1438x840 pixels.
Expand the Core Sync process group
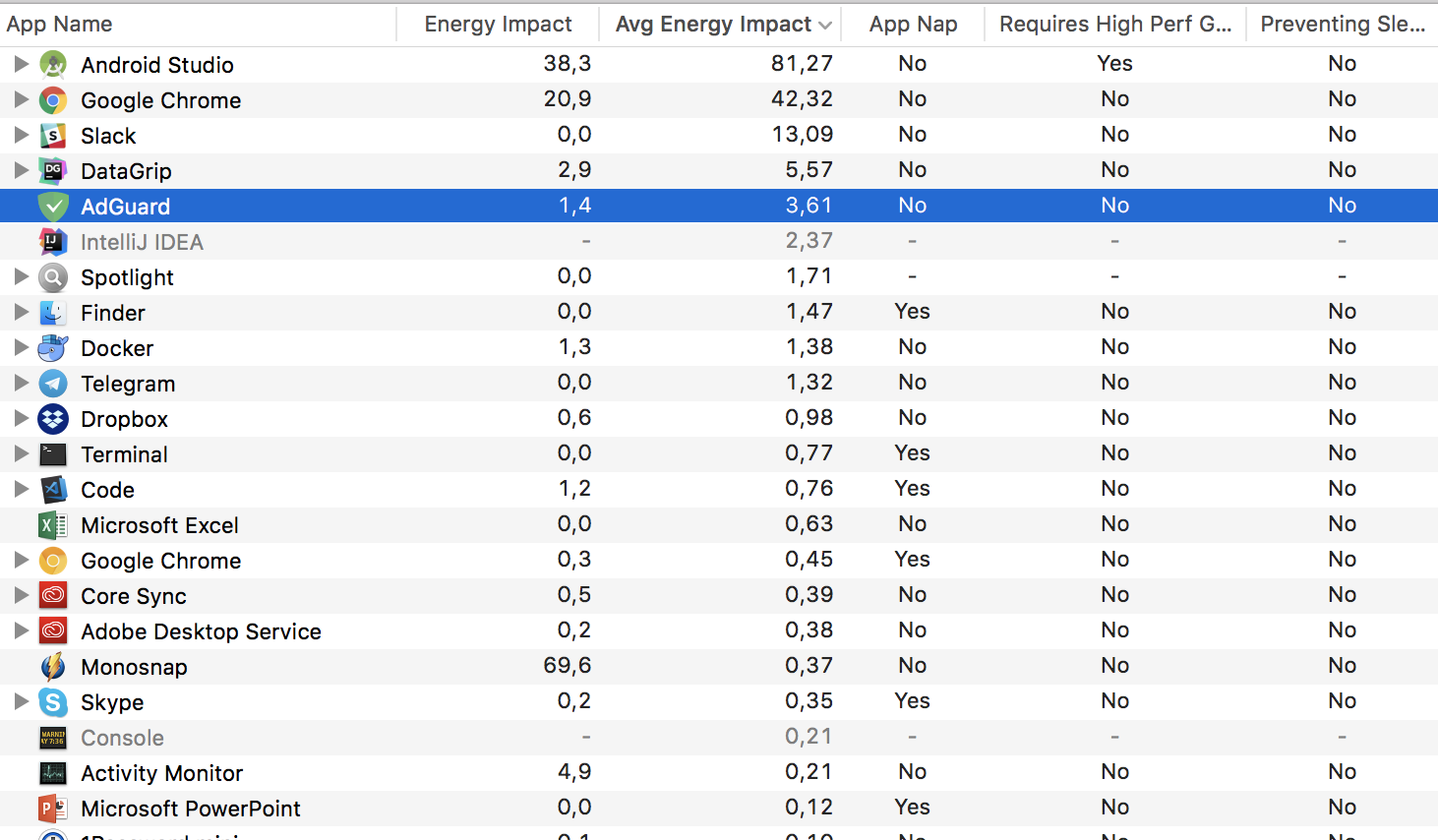click(21, 595)
